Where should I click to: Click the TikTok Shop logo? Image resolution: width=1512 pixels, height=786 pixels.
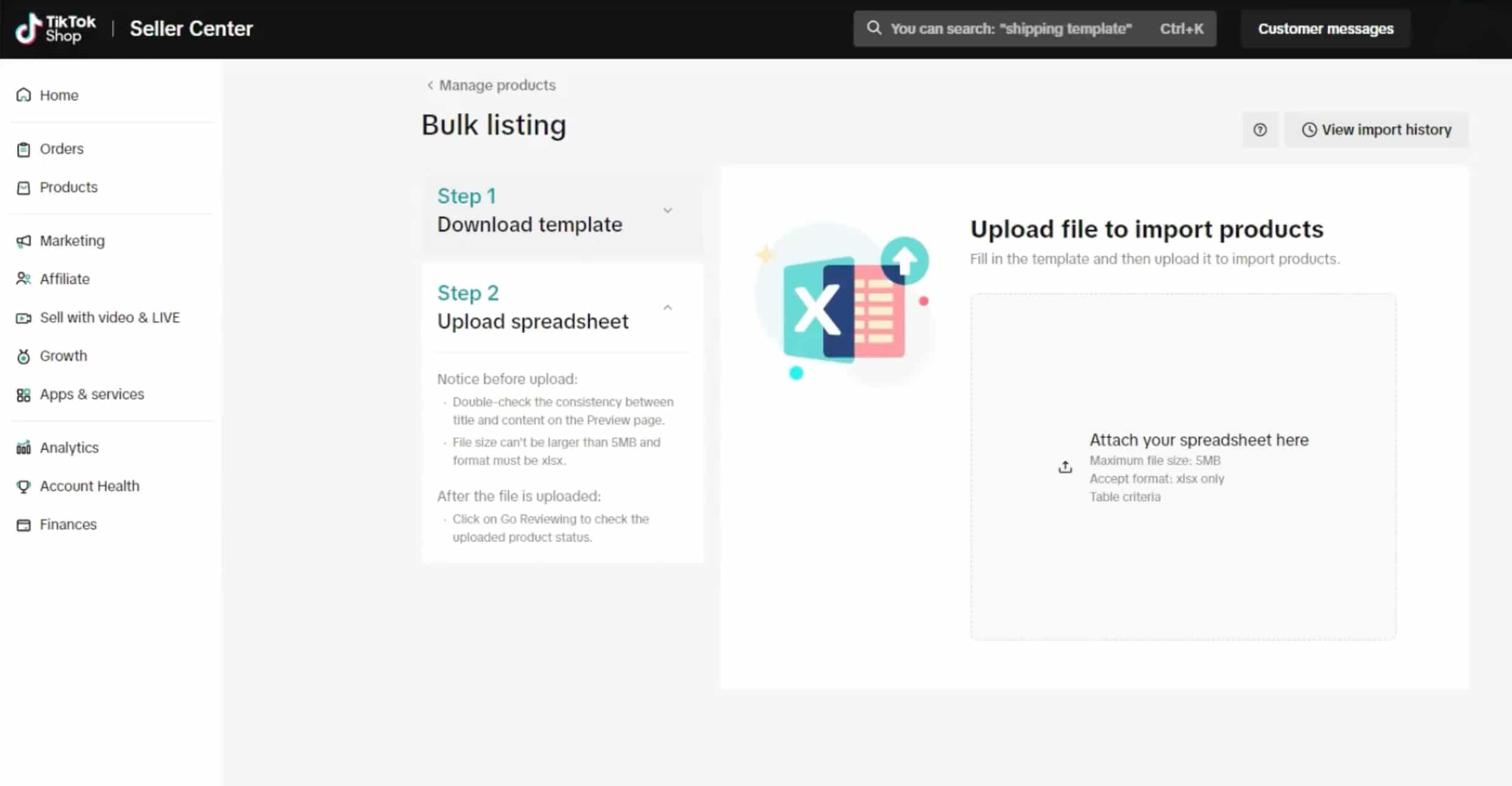55,28
